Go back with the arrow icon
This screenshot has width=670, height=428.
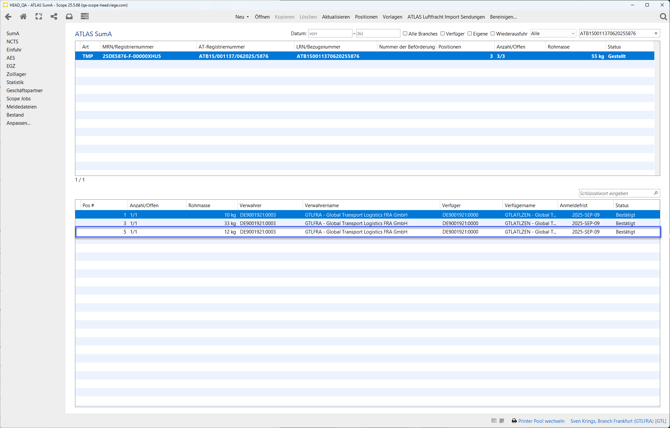pos(8,17)
